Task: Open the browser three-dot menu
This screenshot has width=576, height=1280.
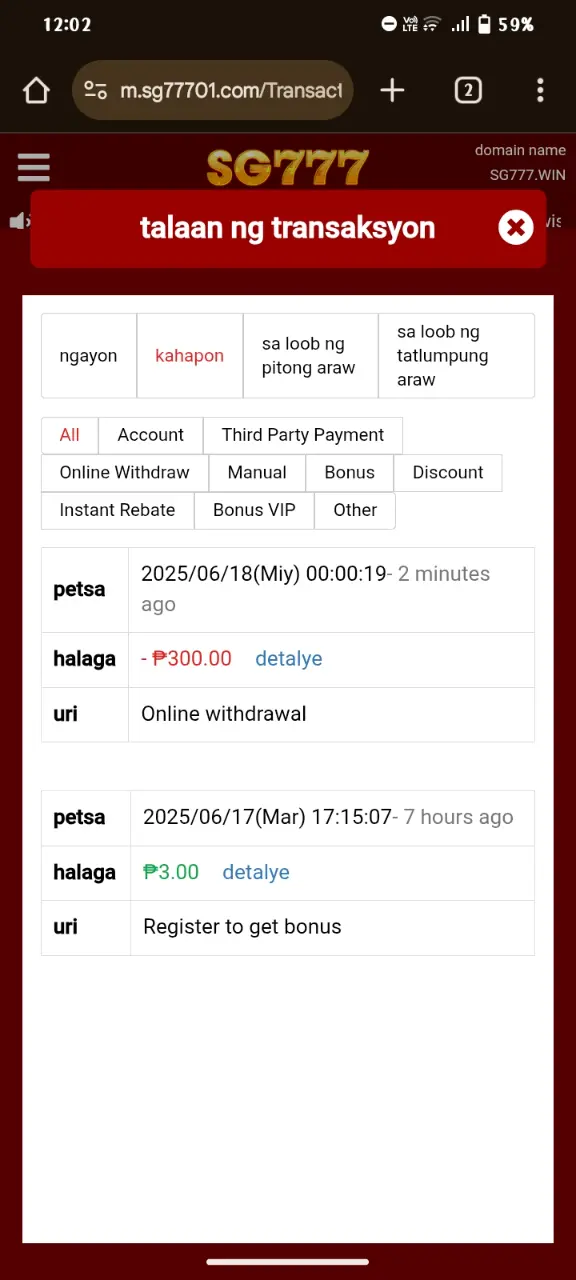Action: coord(540,91)
